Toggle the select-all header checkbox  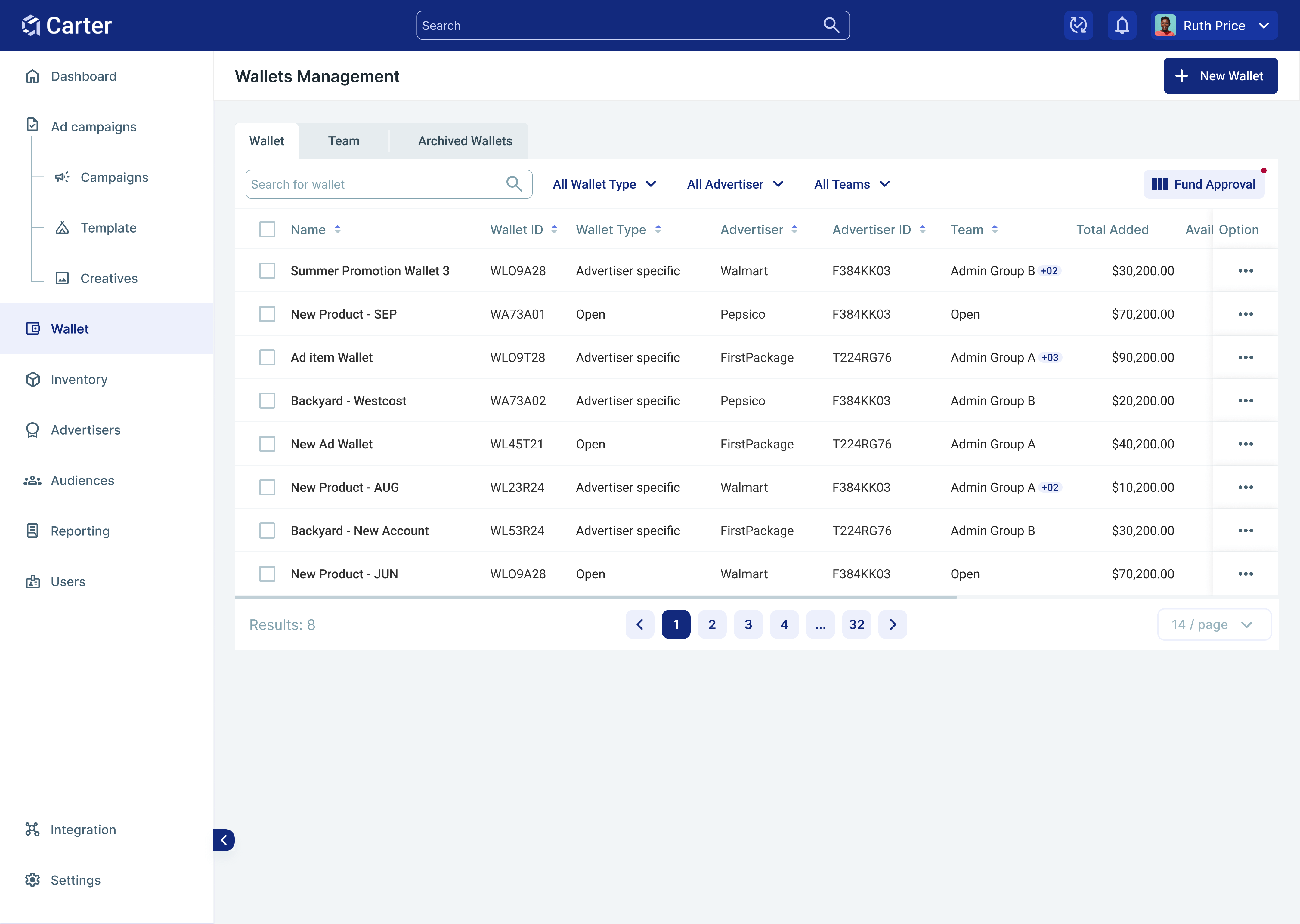[267, 230]
